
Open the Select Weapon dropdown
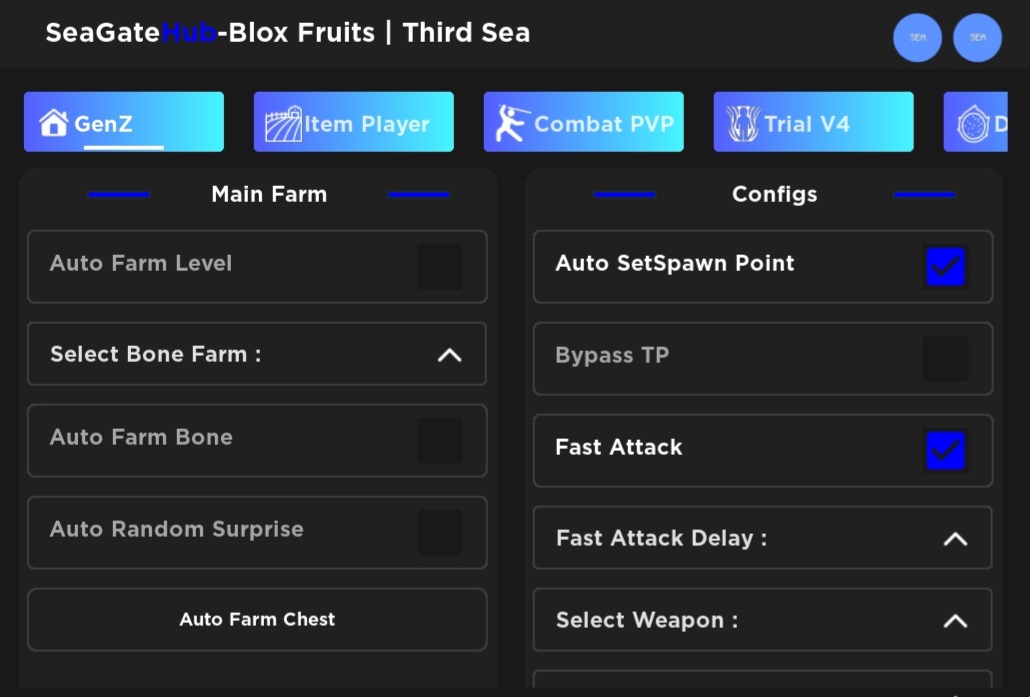763,620
